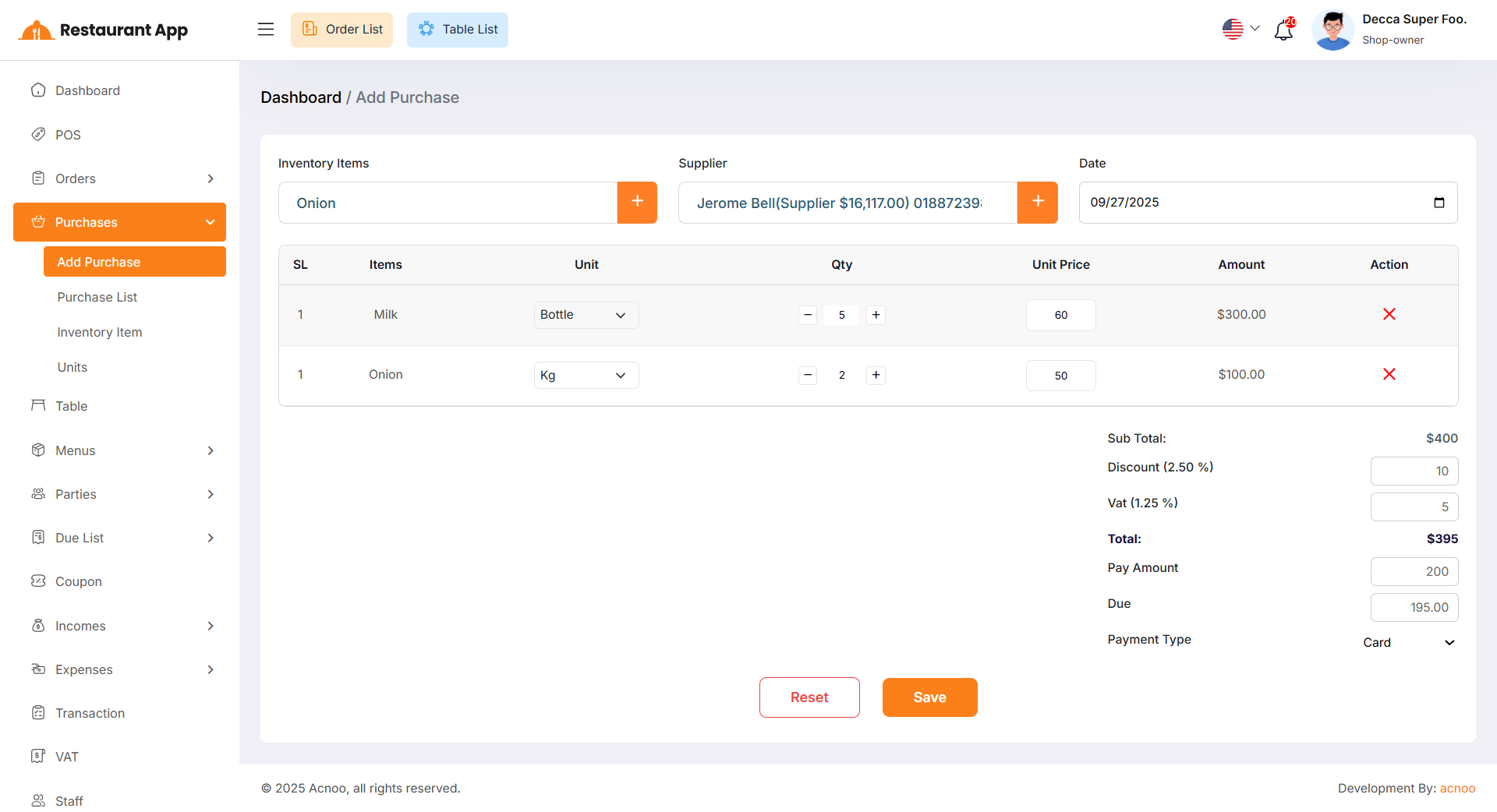Expand the language flag selector
Image resolution: width=1497 pixels, height=812 pixels.
click(1240, 30)
